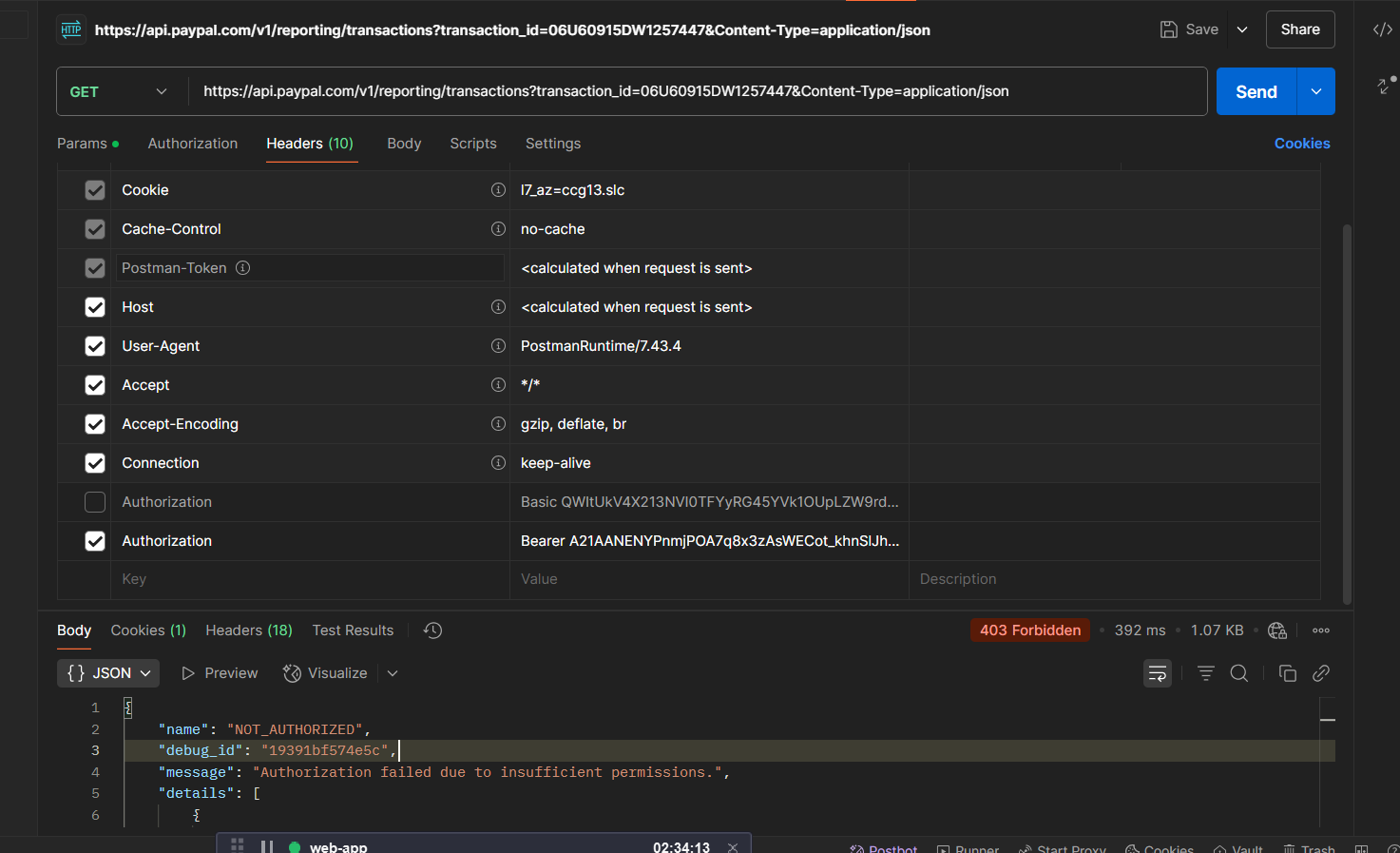Copy the response body
The height and width of the screenshot is (853, 1400).
click(1288, 673)
